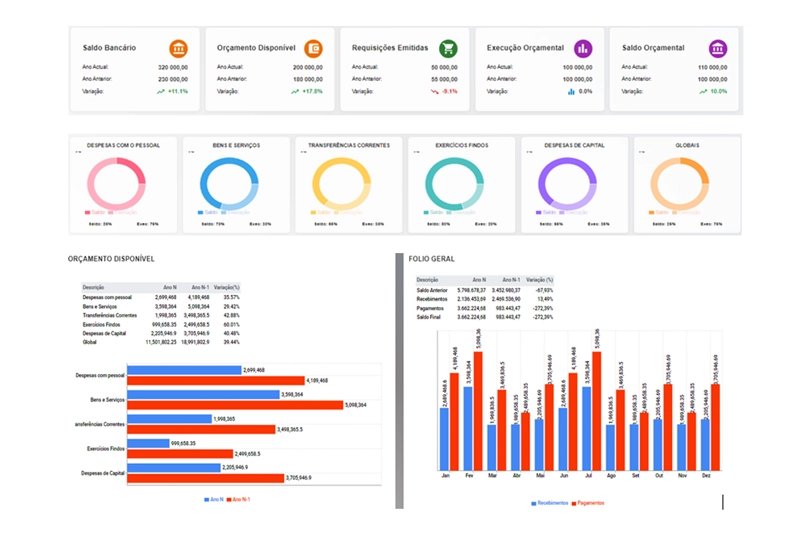Click the wallet icon on Orçamento Disponível card

[313, 48]
